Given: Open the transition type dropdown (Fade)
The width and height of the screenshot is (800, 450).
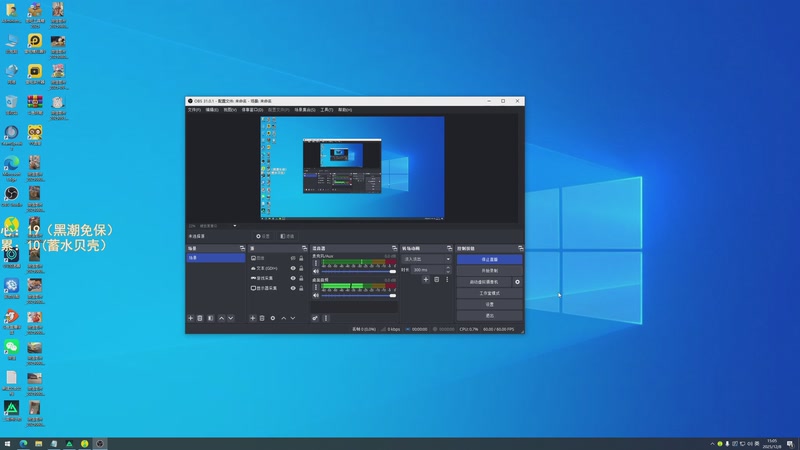Looking at the screenshot, I should (427, 259).
